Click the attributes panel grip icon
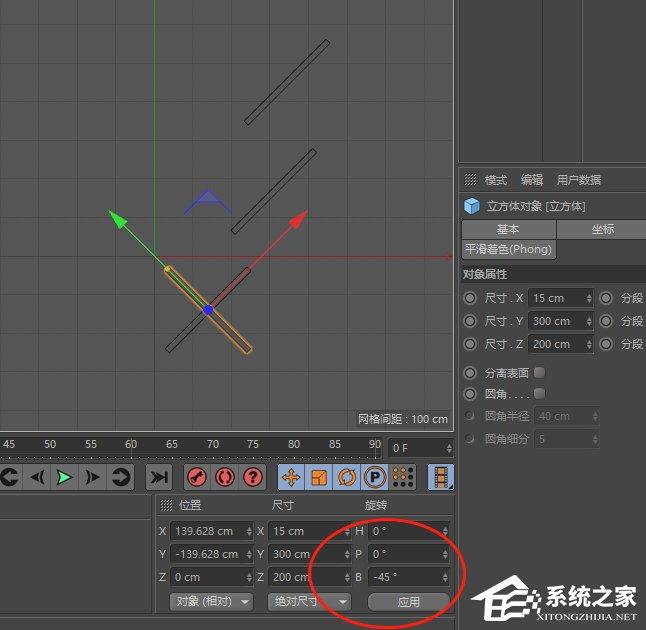Viewport: 646px width, 630px height. [x=470, y=179]
